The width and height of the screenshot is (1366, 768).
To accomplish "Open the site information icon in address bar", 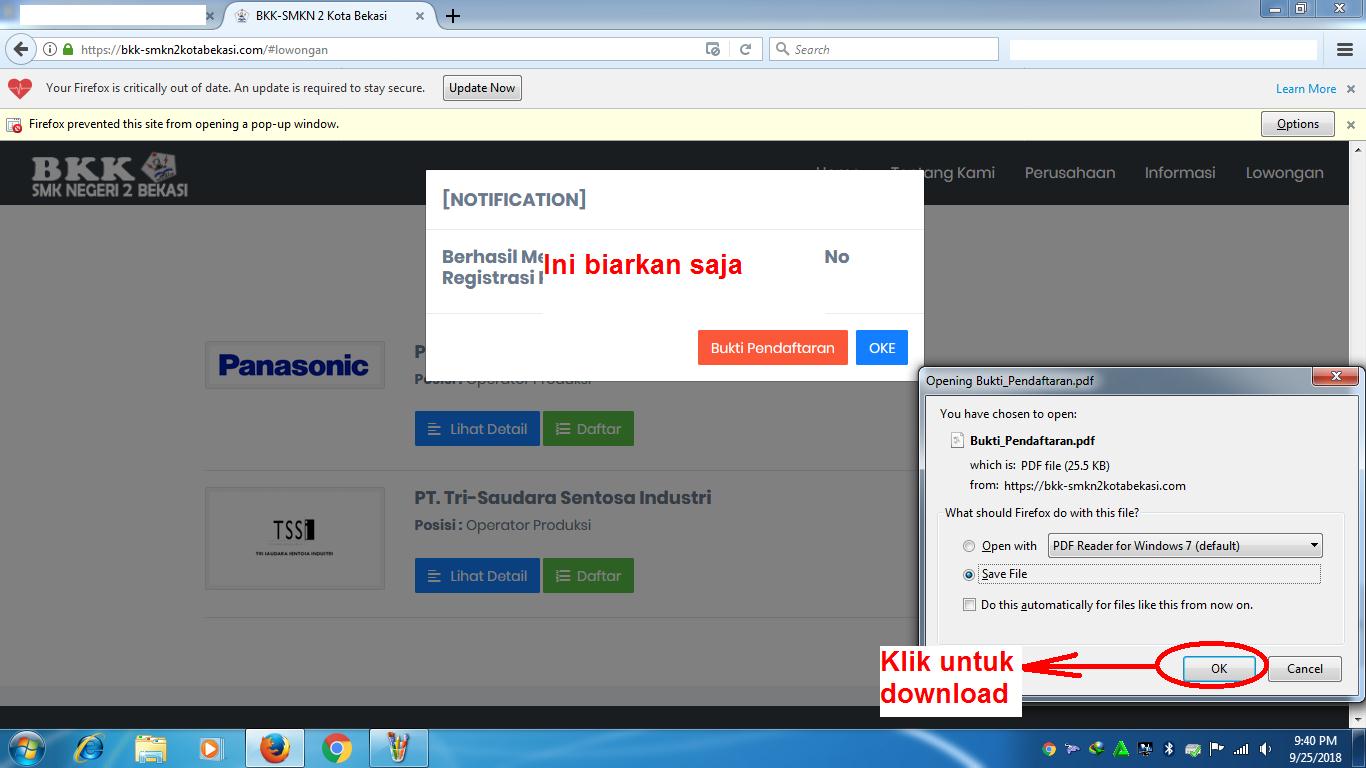I will point(49,49).
